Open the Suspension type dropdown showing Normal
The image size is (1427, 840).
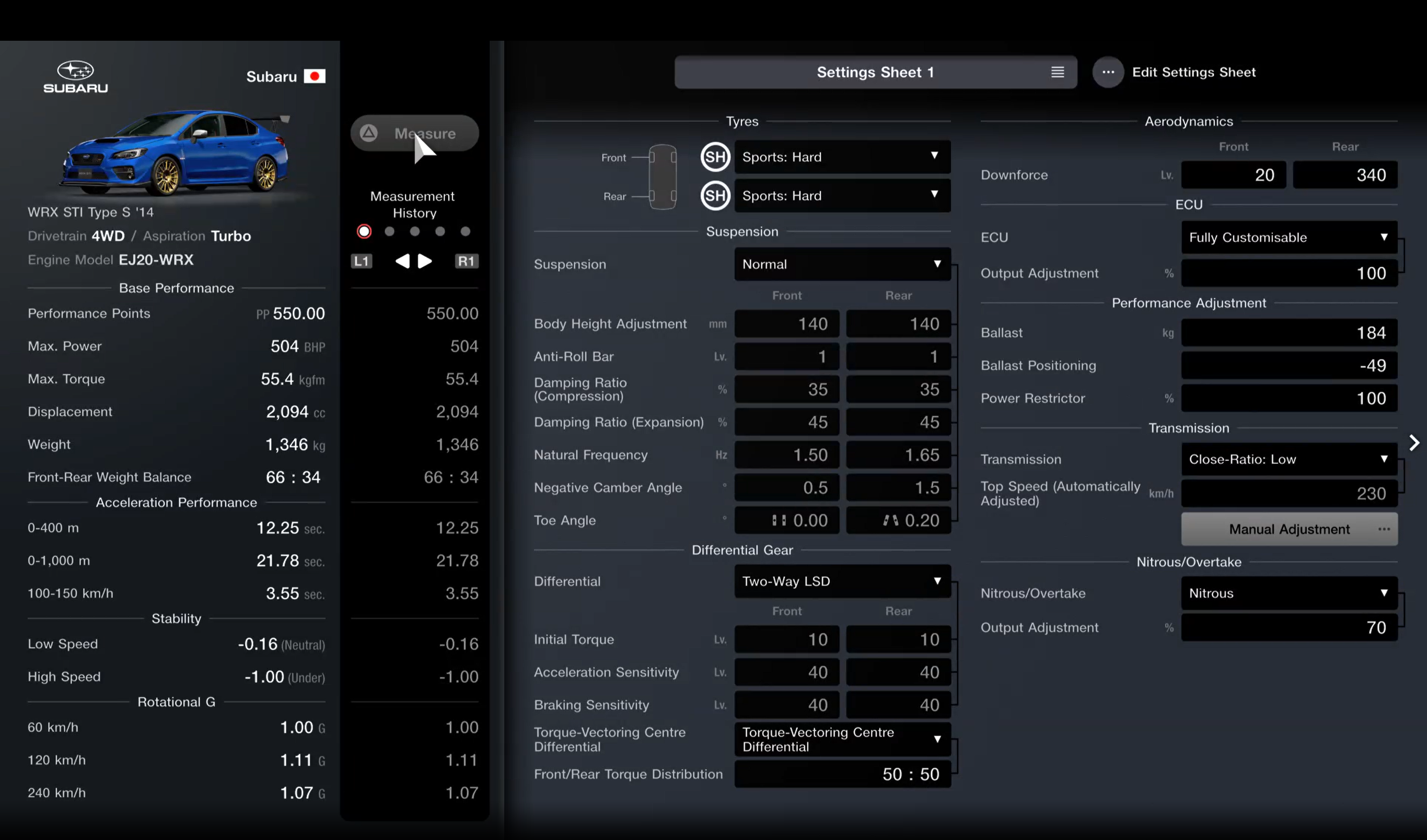[842, 264]
